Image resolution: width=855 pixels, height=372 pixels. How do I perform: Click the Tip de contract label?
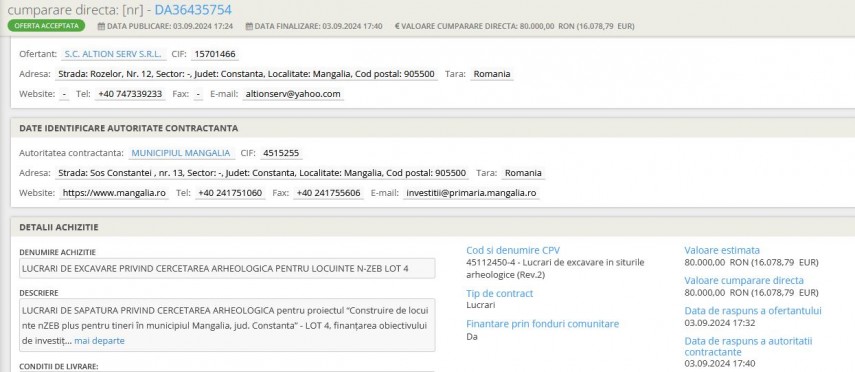499,293
